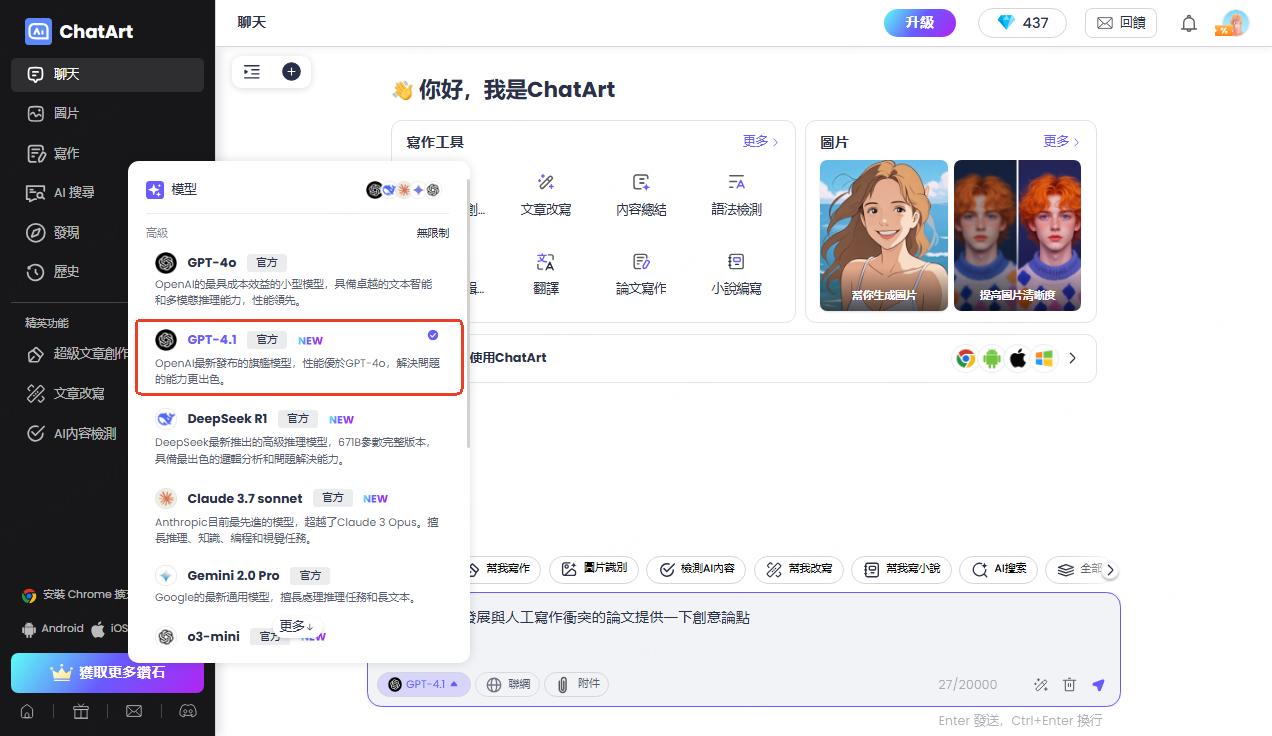
Task: Open the 幫你生成圖片 thumbnail
Action: (884, 235)
